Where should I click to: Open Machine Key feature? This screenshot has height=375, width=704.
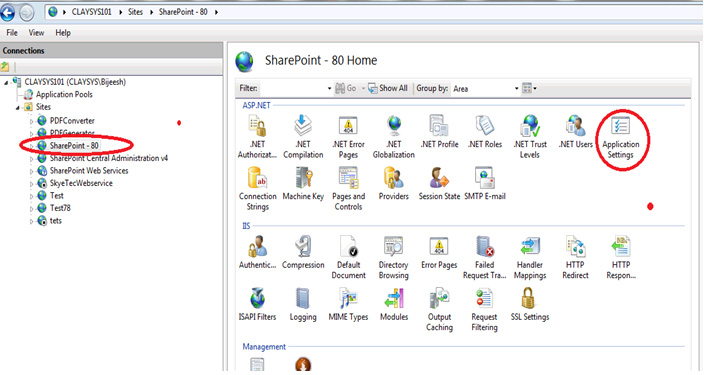[x=303, y=184]
